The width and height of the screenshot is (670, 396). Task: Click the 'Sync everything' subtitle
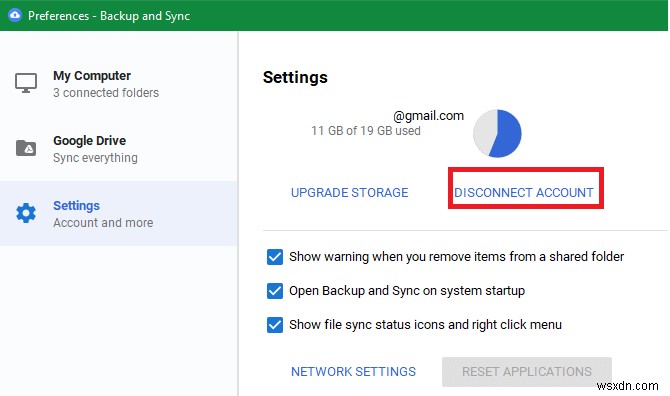tap(95, 158)
